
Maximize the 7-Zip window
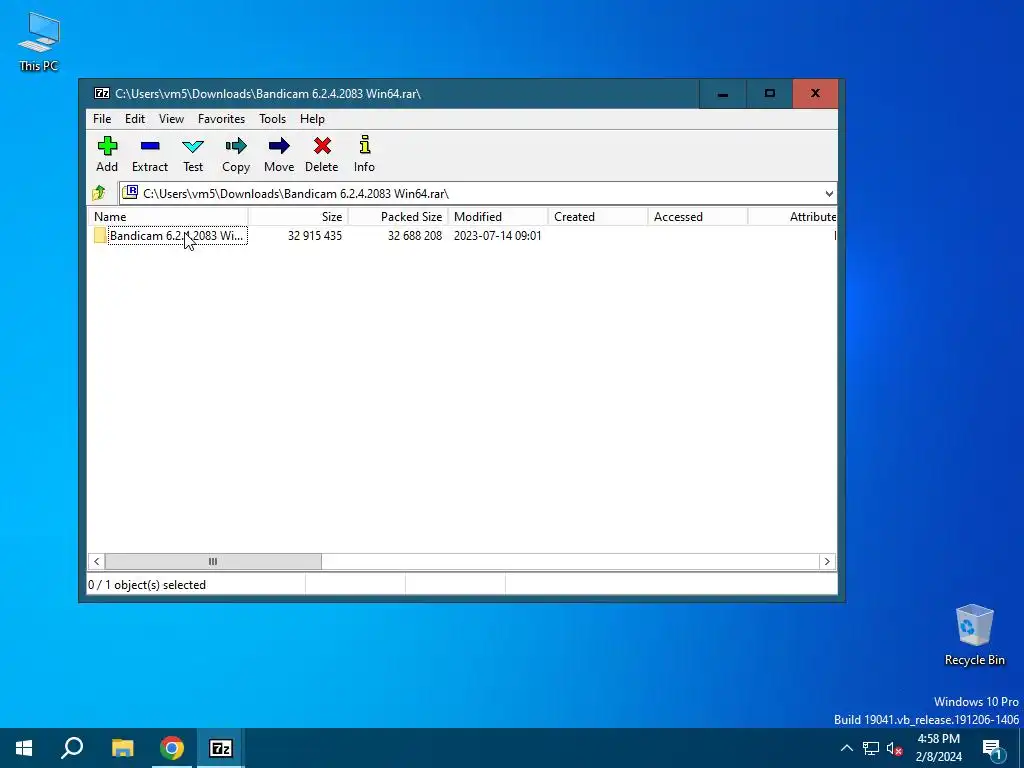[x=769, y=94]
